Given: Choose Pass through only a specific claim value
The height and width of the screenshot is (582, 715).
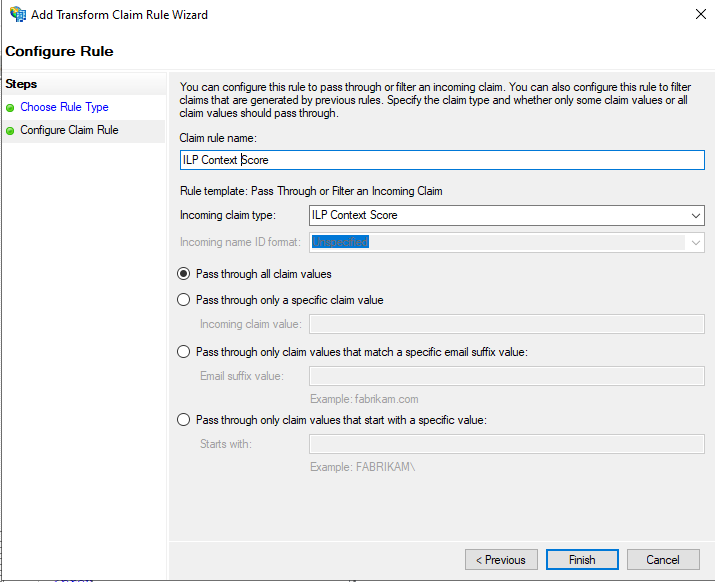Looking at the screenshot, I should tap(183, 299).
